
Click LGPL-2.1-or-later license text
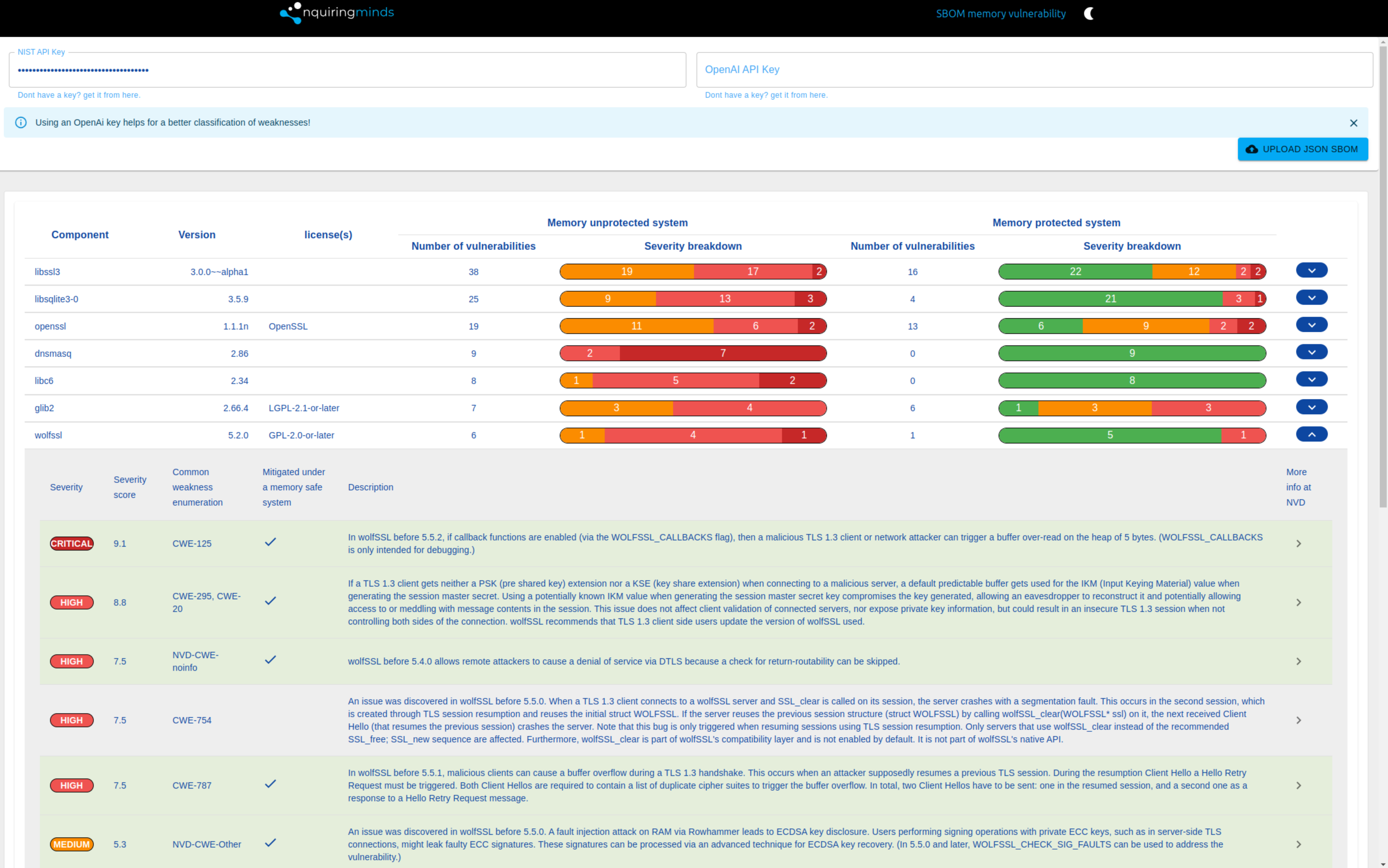304,408
